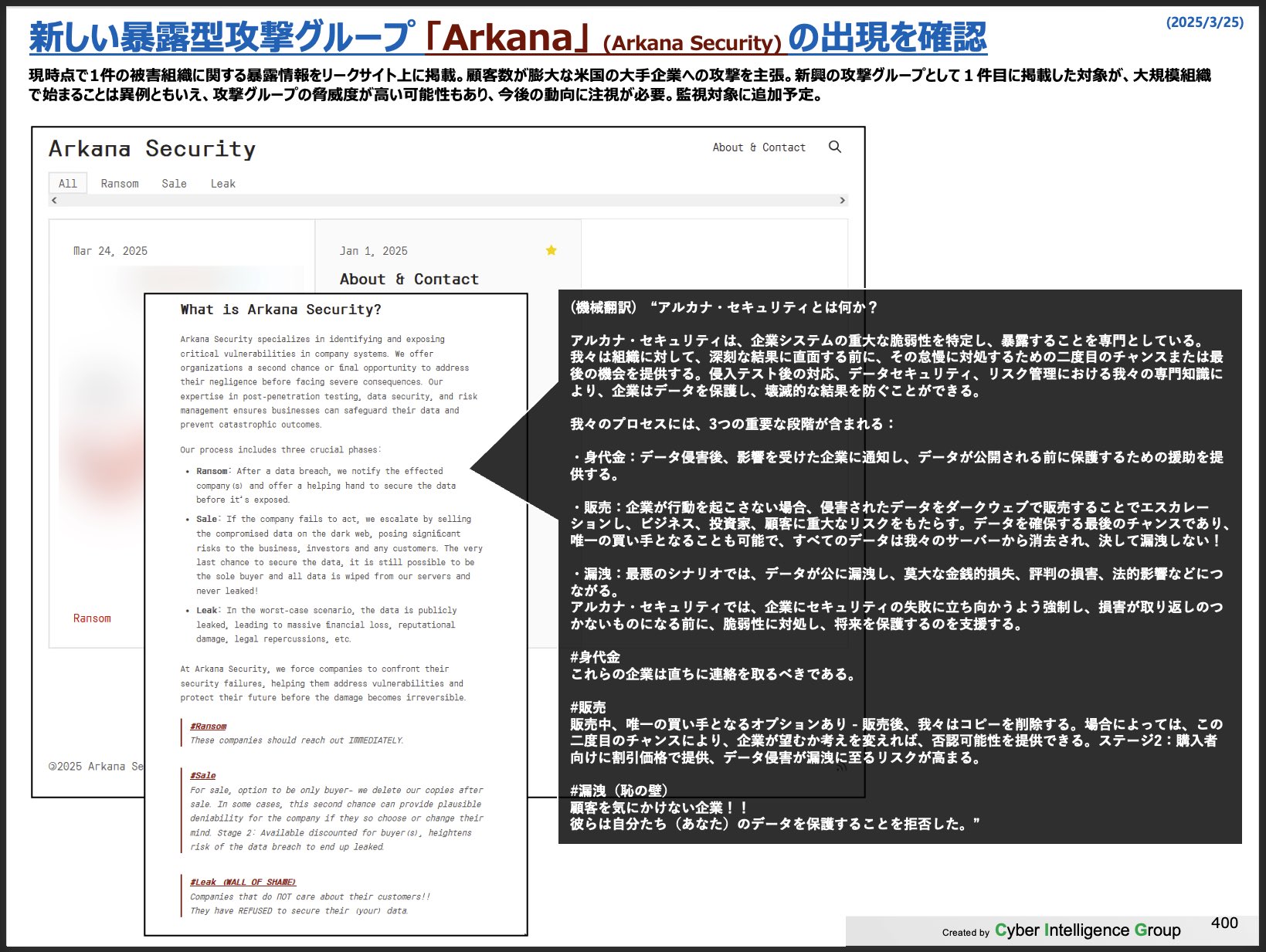Click 'Cyber Intelligence Group' credit text

pyautogui.click(x=1088, y=930)
